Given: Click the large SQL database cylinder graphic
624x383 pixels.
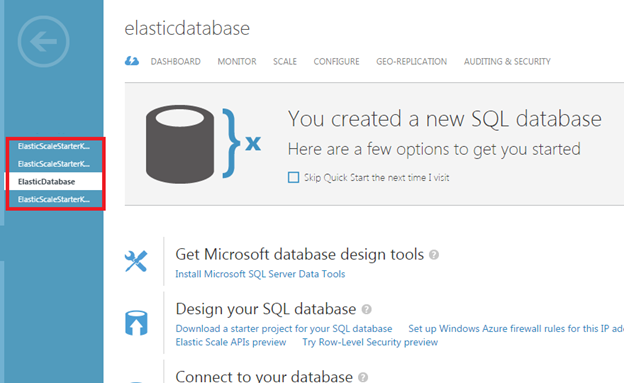Looking at the screenshot, I should (x=180, y=144).
